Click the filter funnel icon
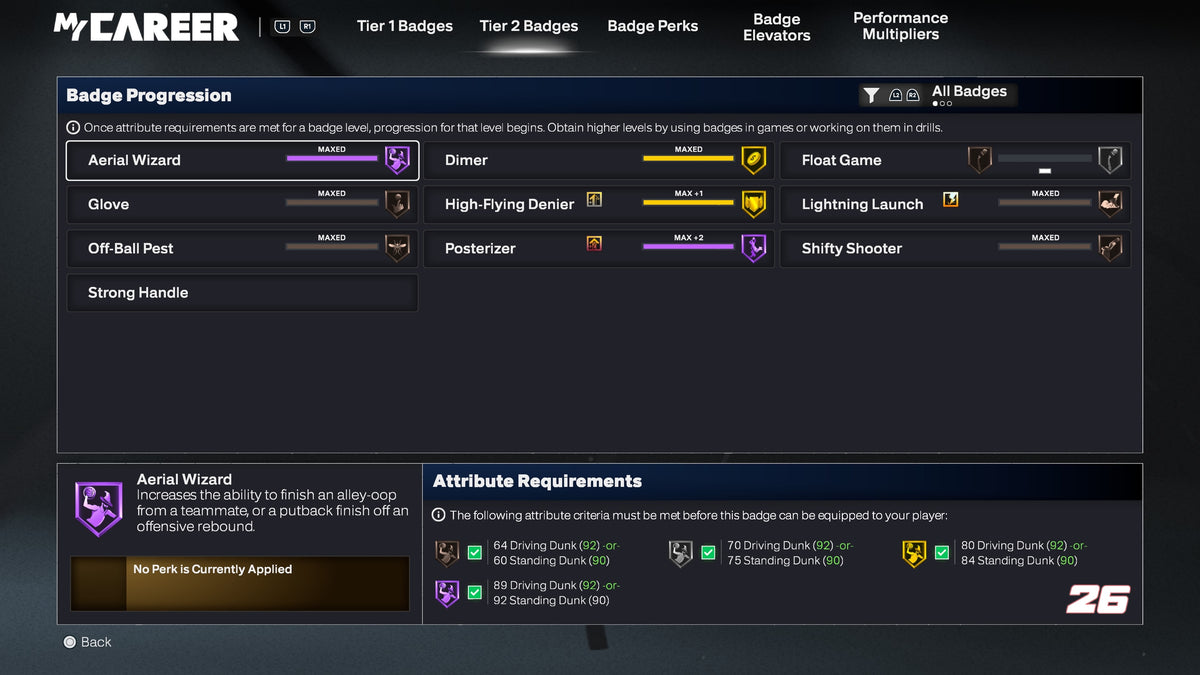 coord(871,95)
